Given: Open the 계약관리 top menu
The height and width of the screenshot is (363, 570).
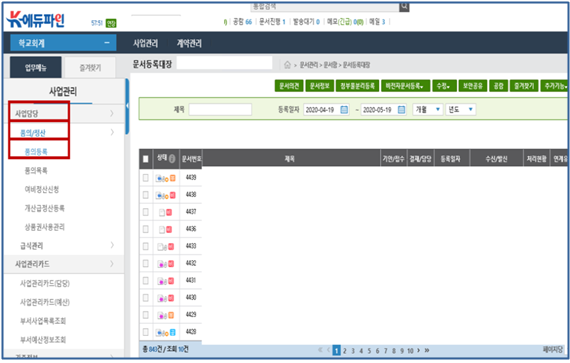Looking at the screenshot, I should tap(189, 43).
